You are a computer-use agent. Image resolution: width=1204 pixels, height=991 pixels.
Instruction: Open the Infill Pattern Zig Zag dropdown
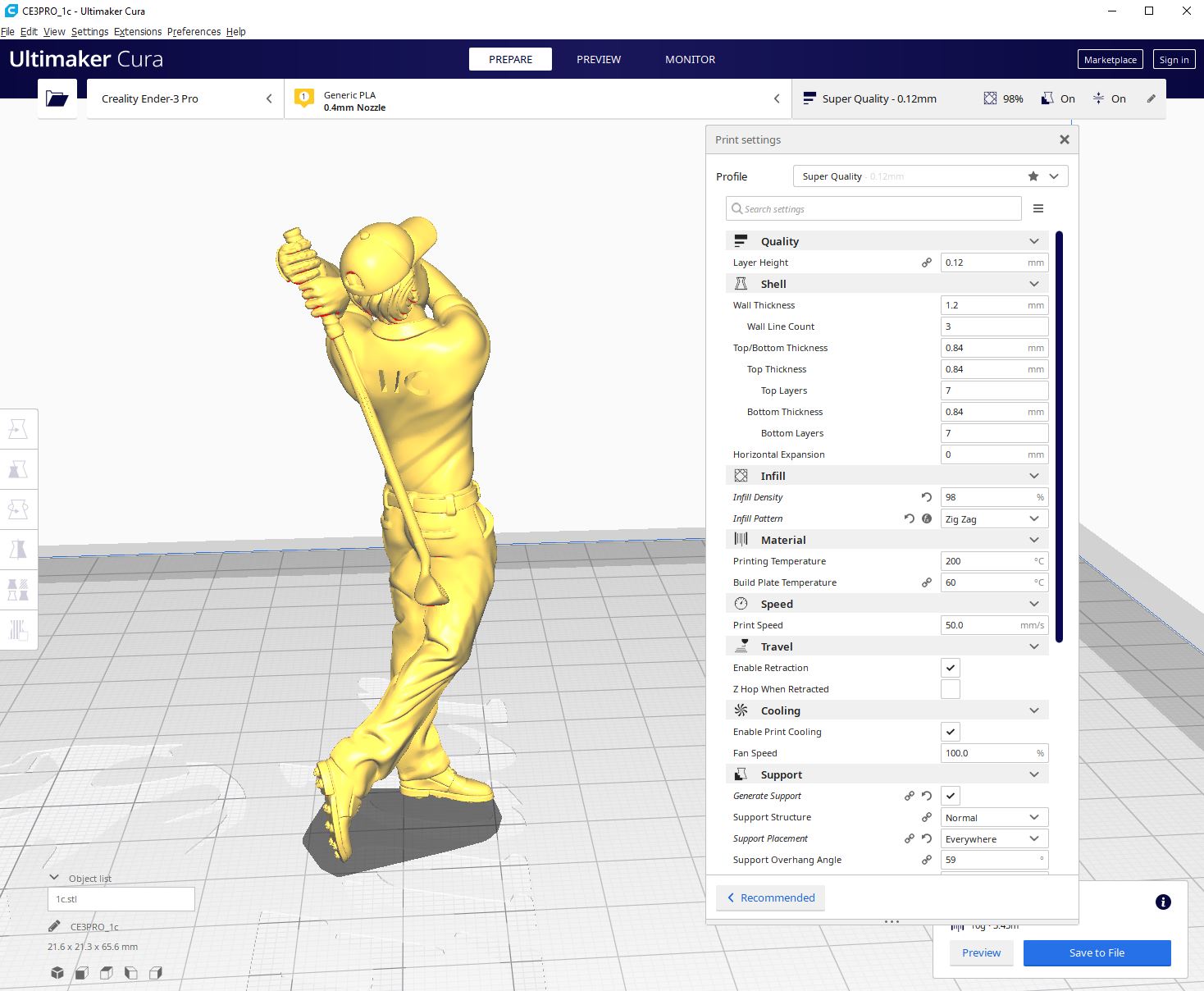994,518
